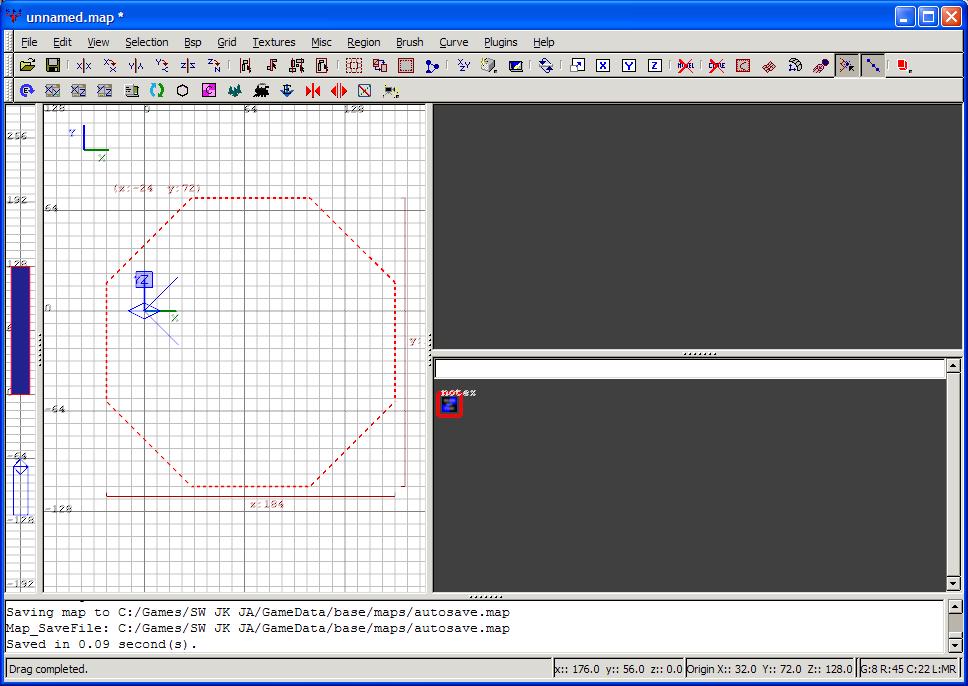Click the put caps on patch icon
Image resolution: width=968 pixels, height=686 pixels.
pyautogui.click(x=821, y=65)
